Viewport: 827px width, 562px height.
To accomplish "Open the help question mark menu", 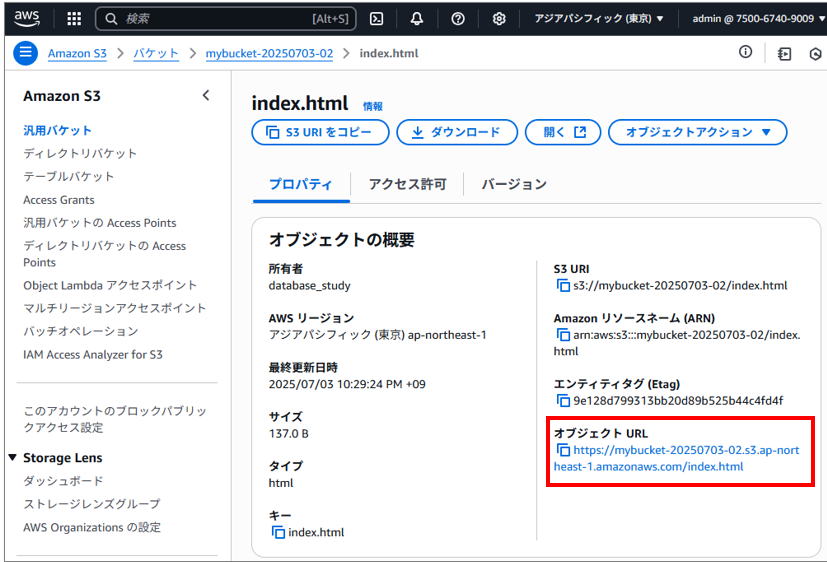I will pos(458,19).
